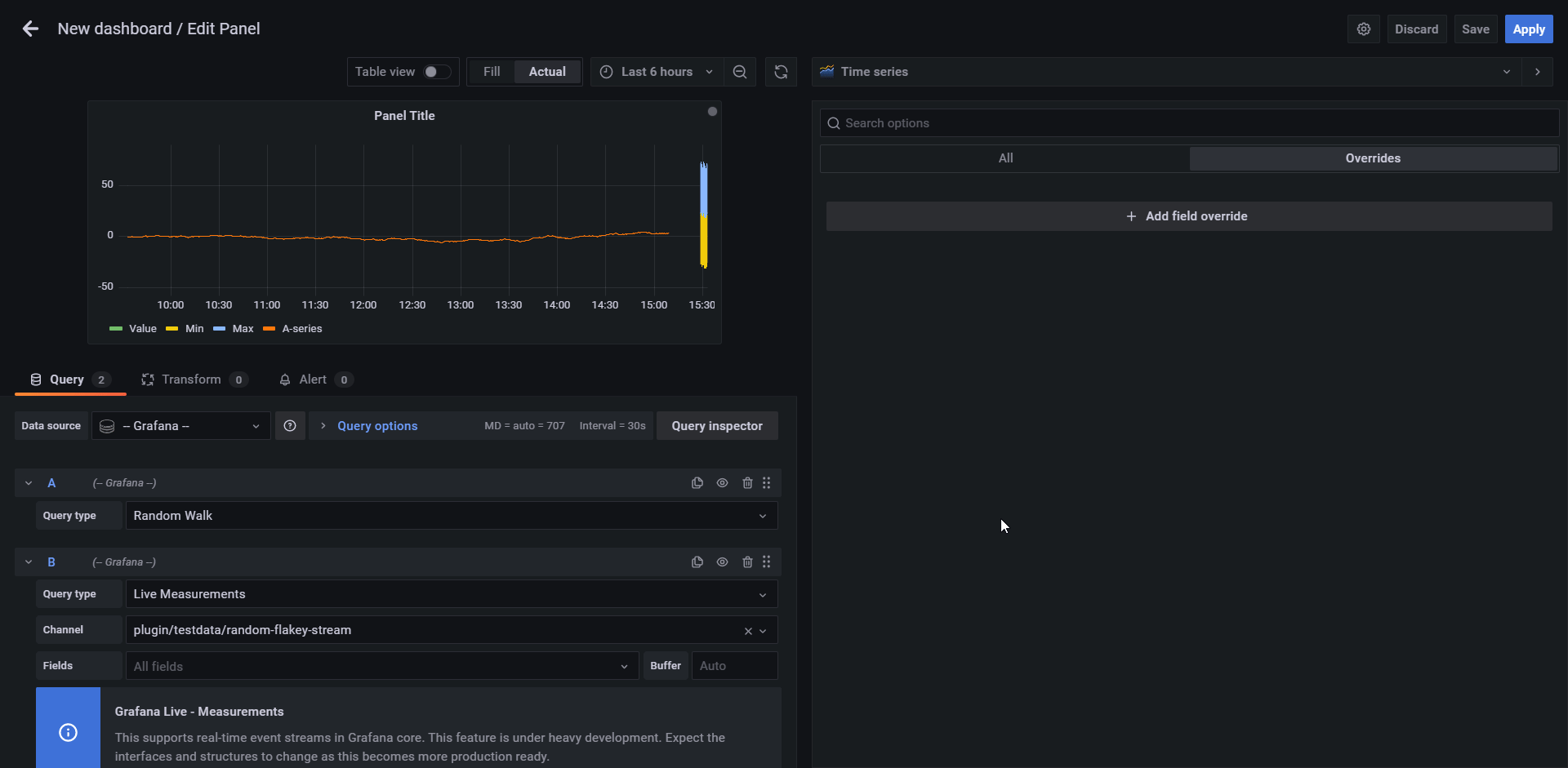Image resolution: width=1568 pixels, height=768 pixels.
Task: Open the All fields dropdown
Action: 625,665
